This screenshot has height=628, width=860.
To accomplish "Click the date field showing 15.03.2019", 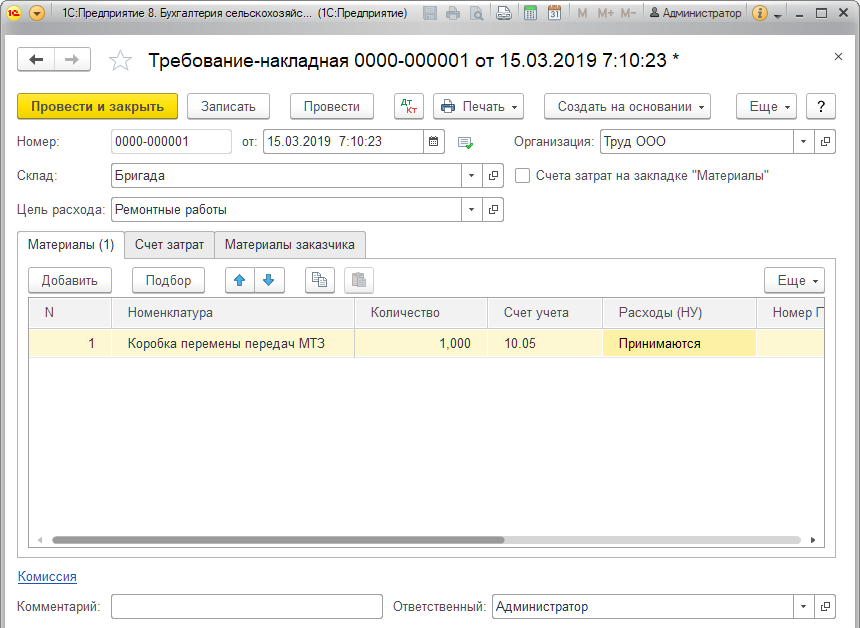I will click(343, 142).
